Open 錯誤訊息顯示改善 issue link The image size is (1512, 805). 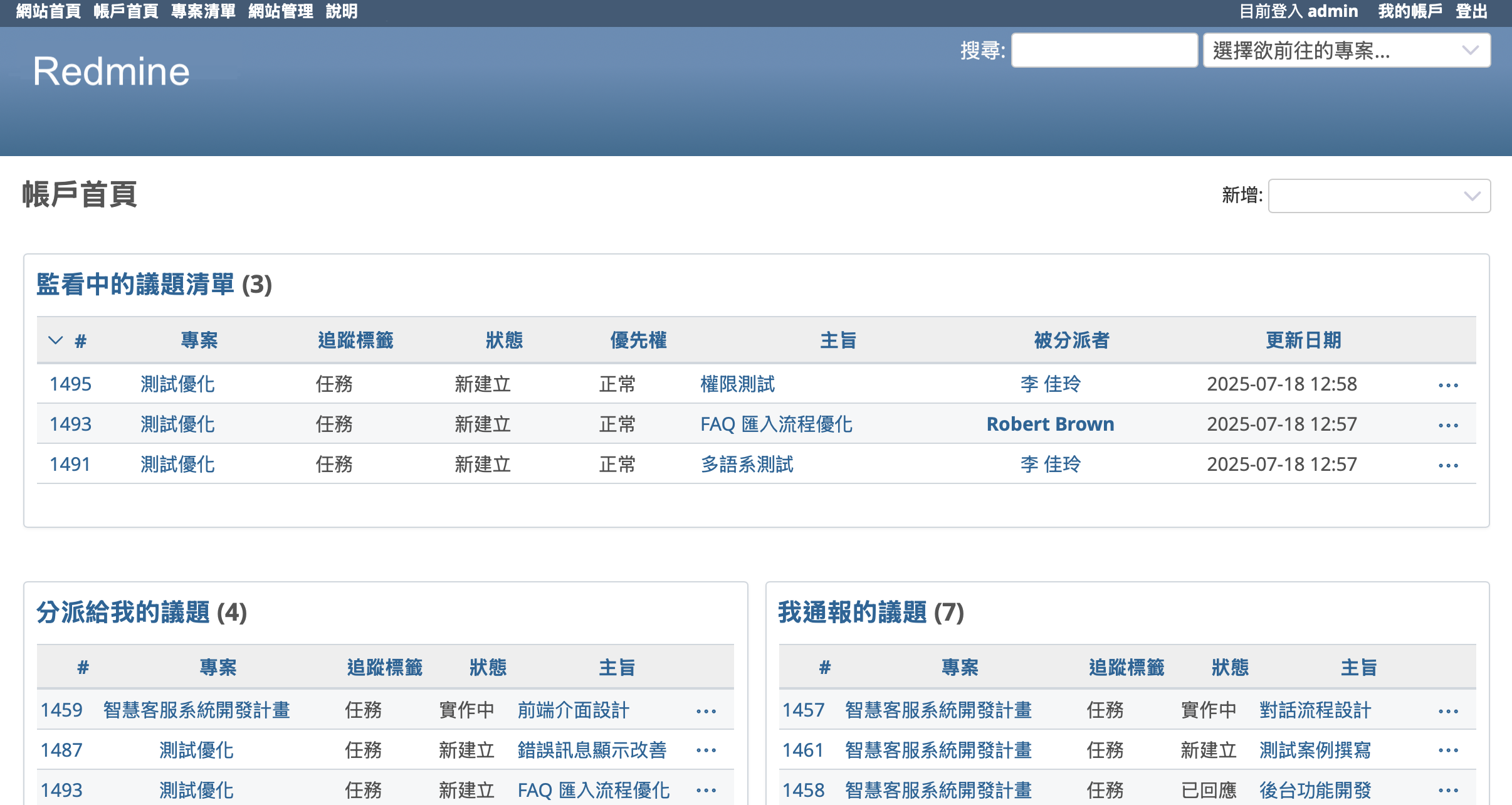click(592, 750)
